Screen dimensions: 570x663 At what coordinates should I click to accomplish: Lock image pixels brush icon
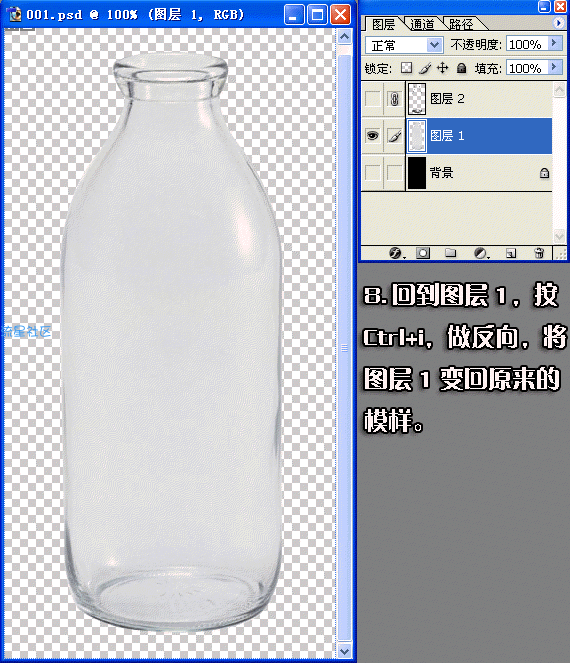425,68
